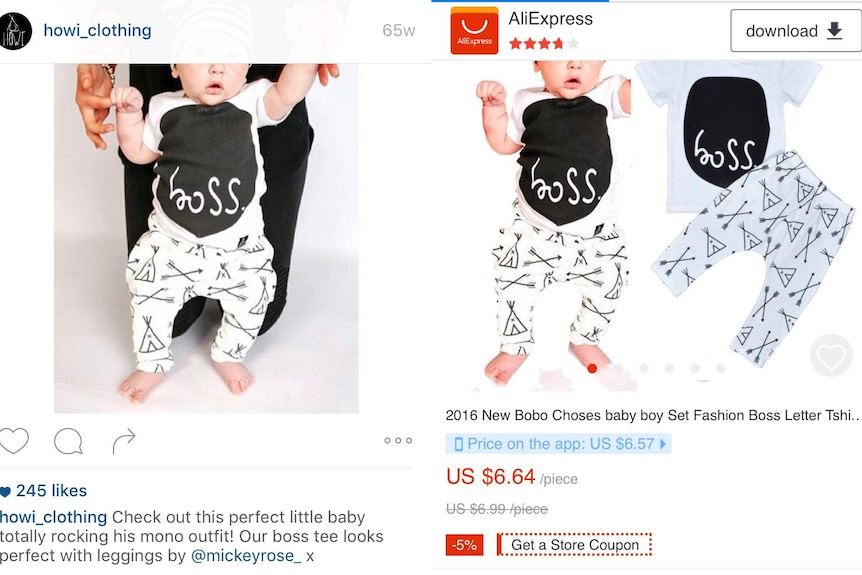Get a Store Coupon

(574, 545)
